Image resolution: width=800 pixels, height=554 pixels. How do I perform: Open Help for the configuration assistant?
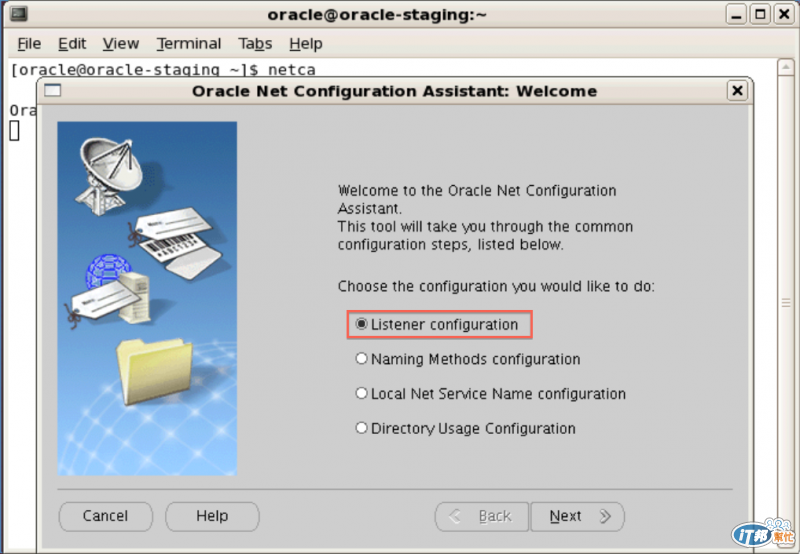click(x=212, y=516)
